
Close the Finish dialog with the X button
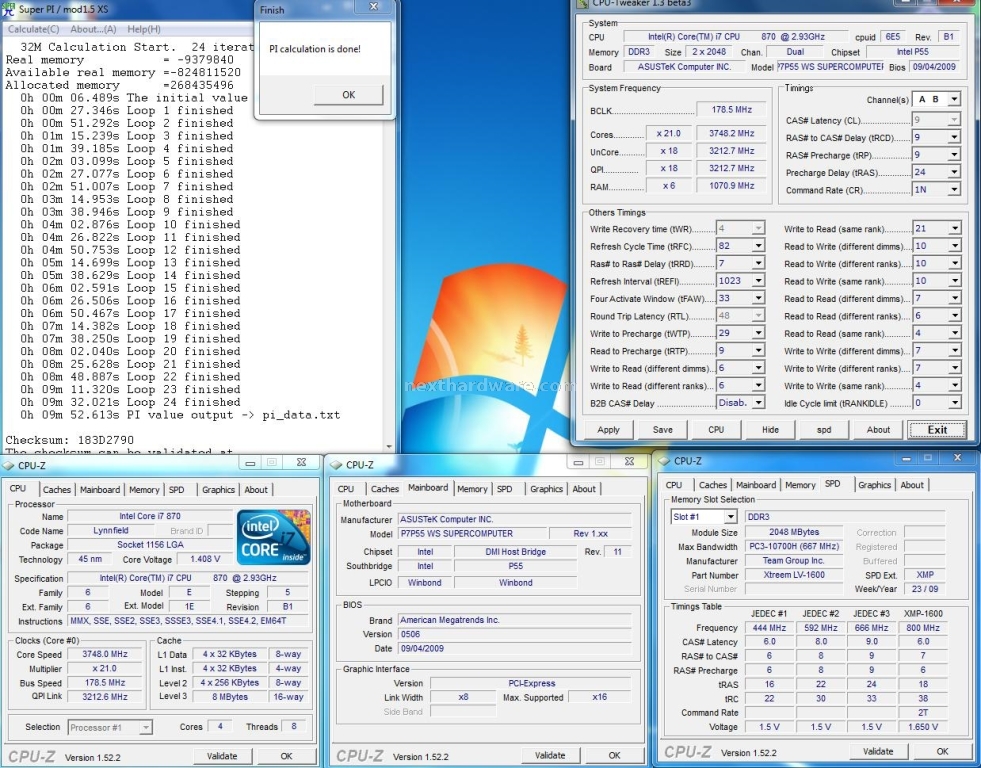(374, 7)
